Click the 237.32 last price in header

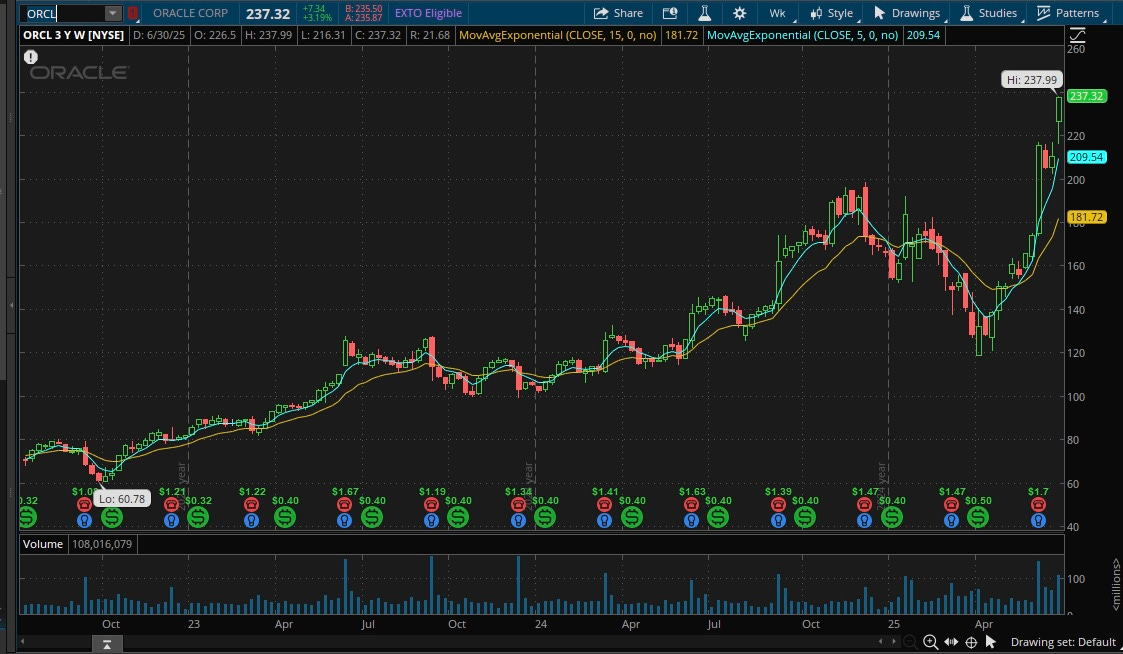click(268, 14)
